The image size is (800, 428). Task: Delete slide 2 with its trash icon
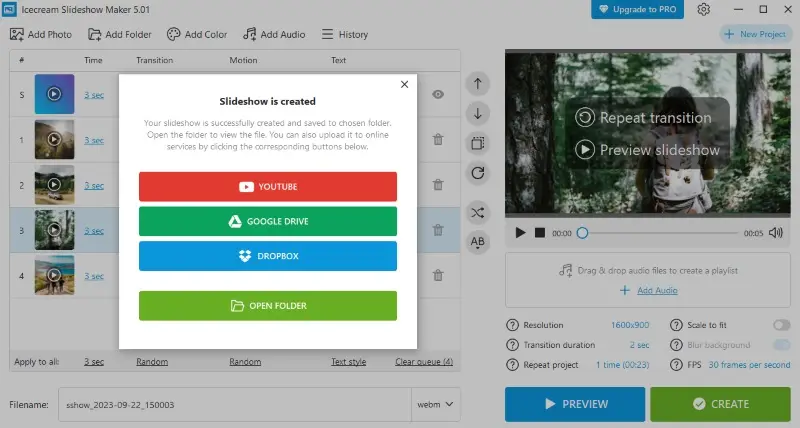(x=438, y=185)
